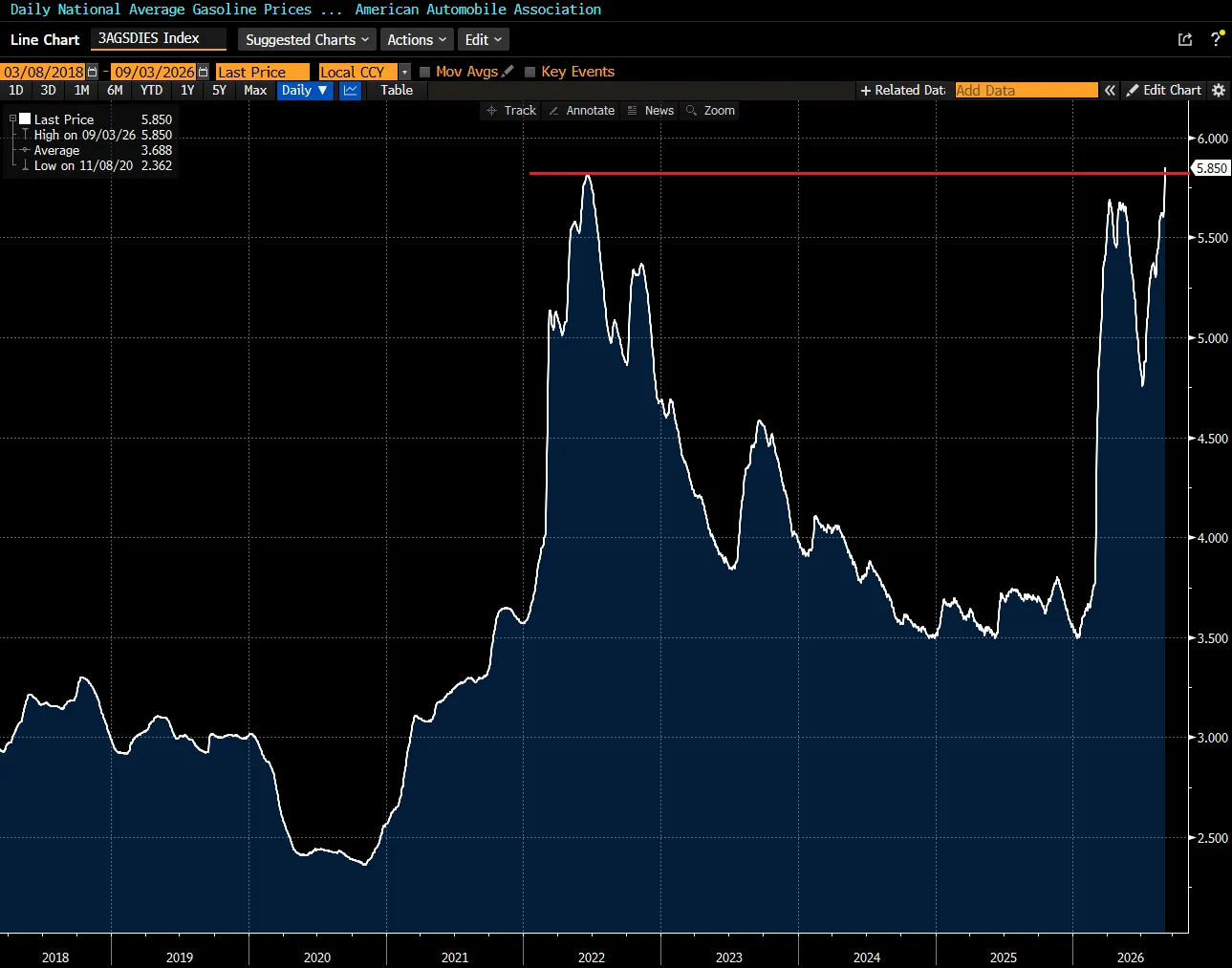
Task: Collapse the Last Price legend tree
Action: point(12,119)
